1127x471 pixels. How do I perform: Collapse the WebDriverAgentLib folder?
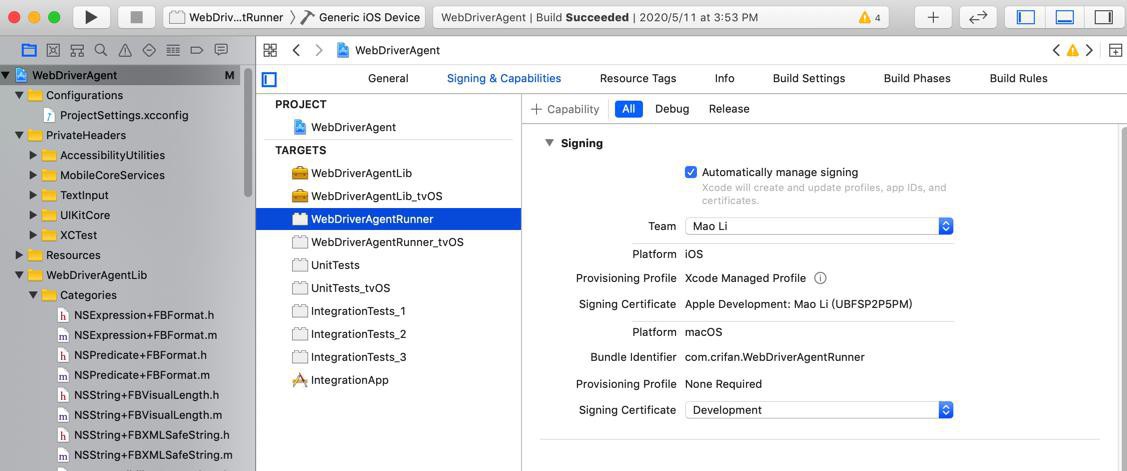(19, 275)
